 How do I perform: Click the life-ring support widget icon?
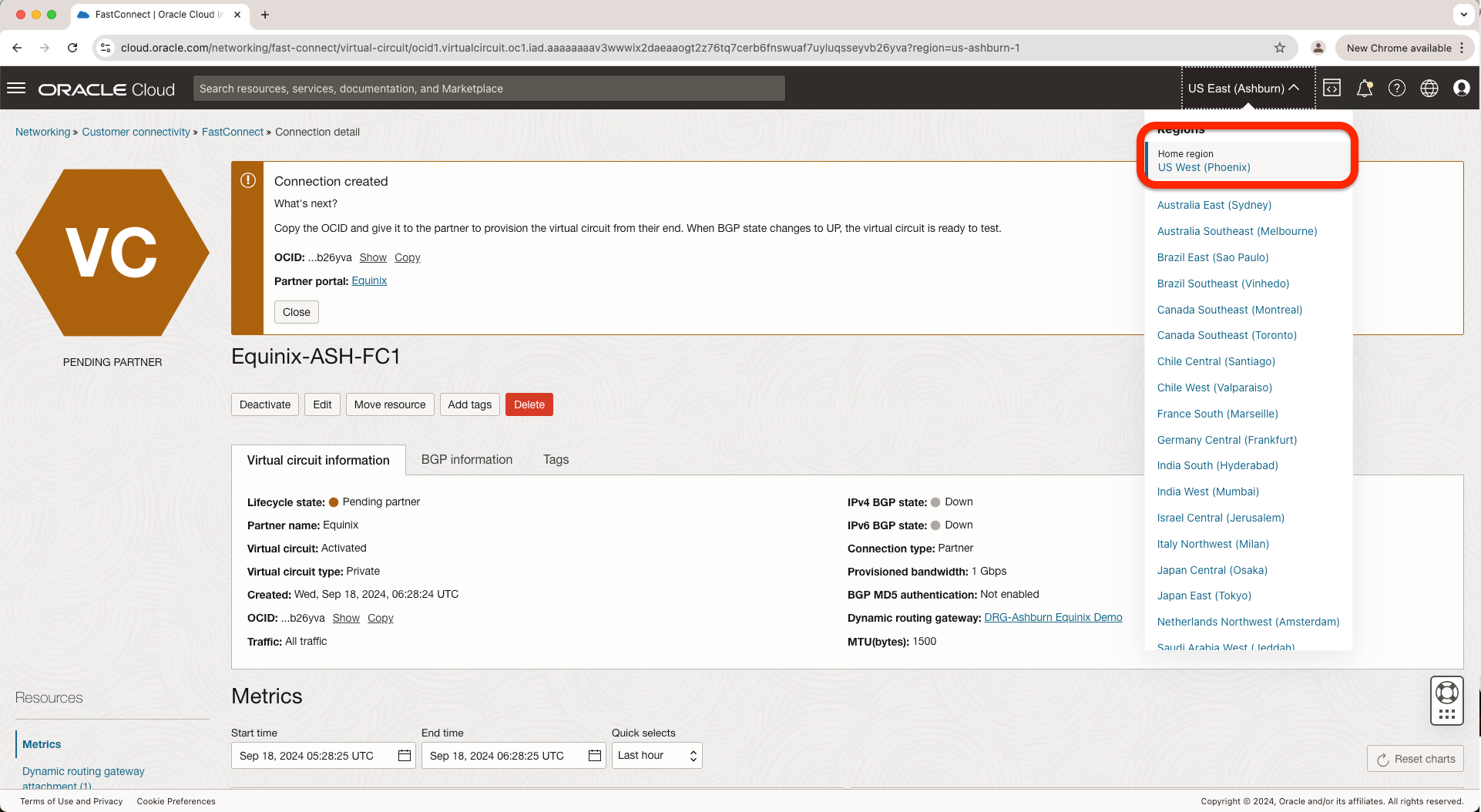point(1447,692)
